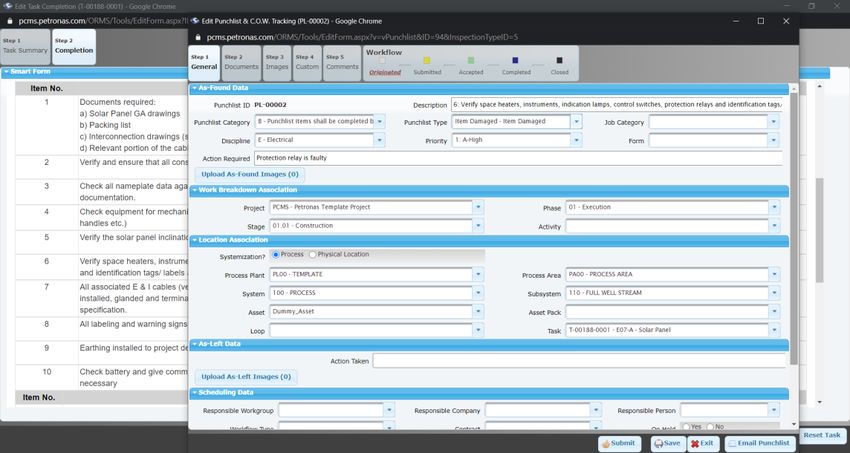This screenshot has height=453, width=850.
Task: Open the Step 3 Images tab
Action: click(x=276, y=63)
